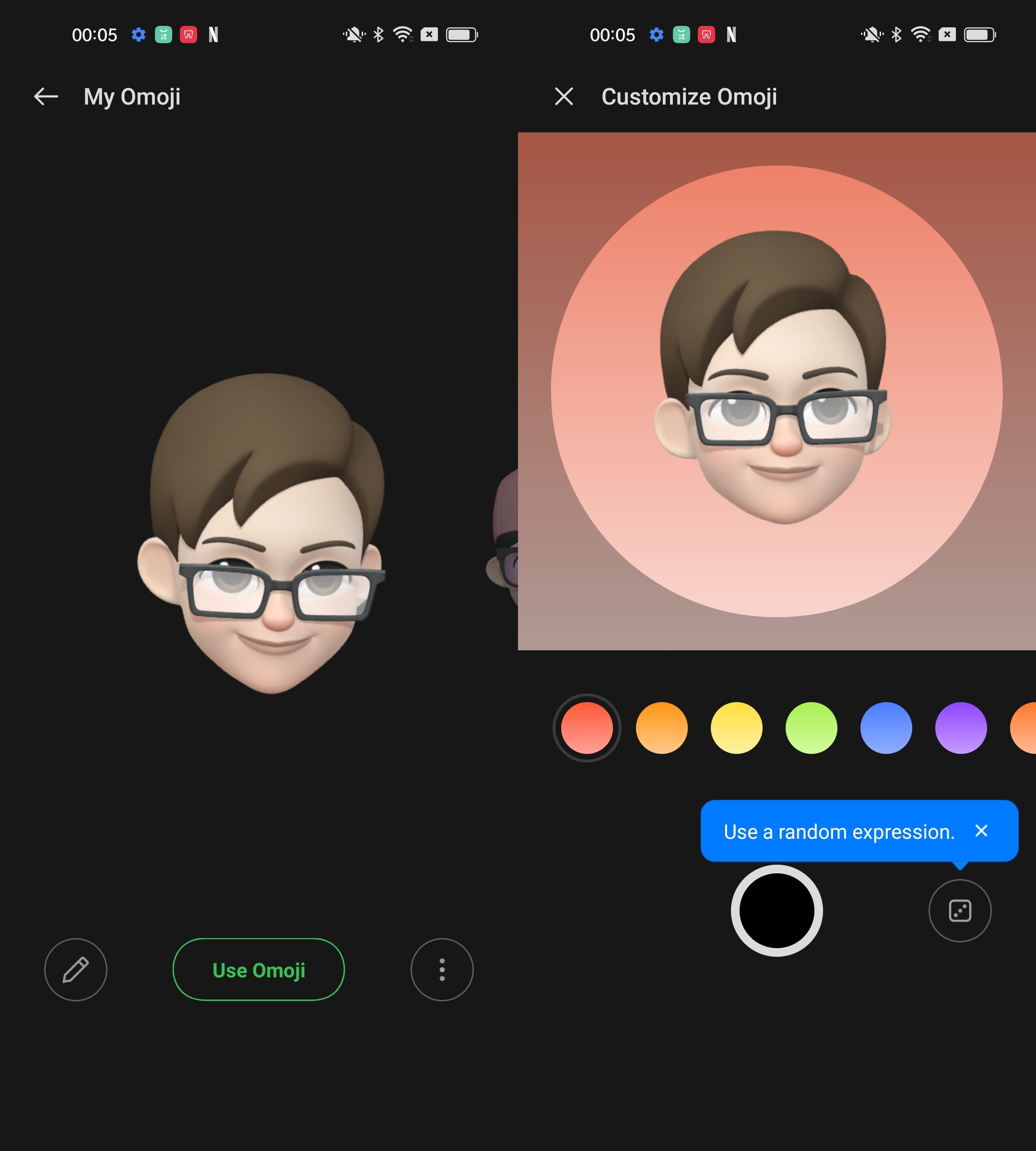1036x1151 pixels.
Task: Select the green background color swatch
Action: coord(811,728)
